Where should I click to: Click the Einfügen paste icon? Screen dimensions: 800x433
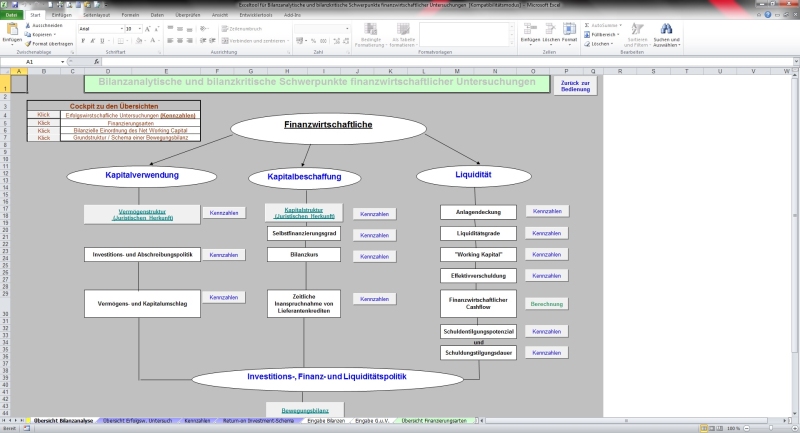(12, 32)
